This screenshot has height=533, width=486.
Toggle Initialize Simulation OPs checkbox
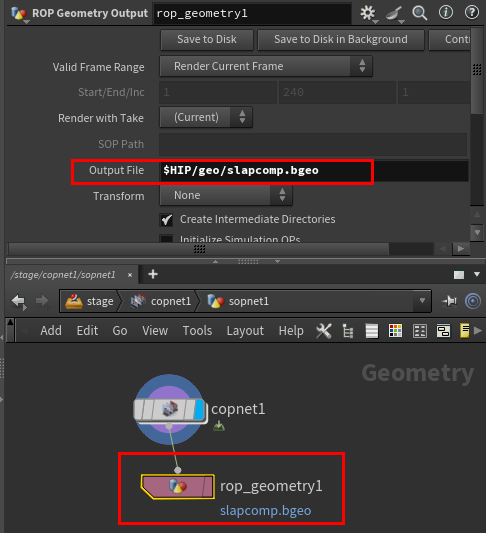[x=167, y=238]
